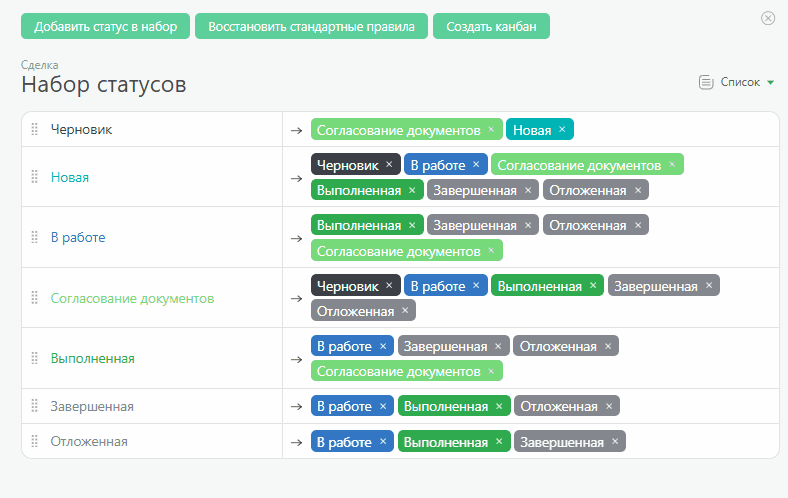Image resolution: width=788 pixels, height=498 pixels.
Task: Remove 'Отложенная' tag from Новая row
Action: 638,190
